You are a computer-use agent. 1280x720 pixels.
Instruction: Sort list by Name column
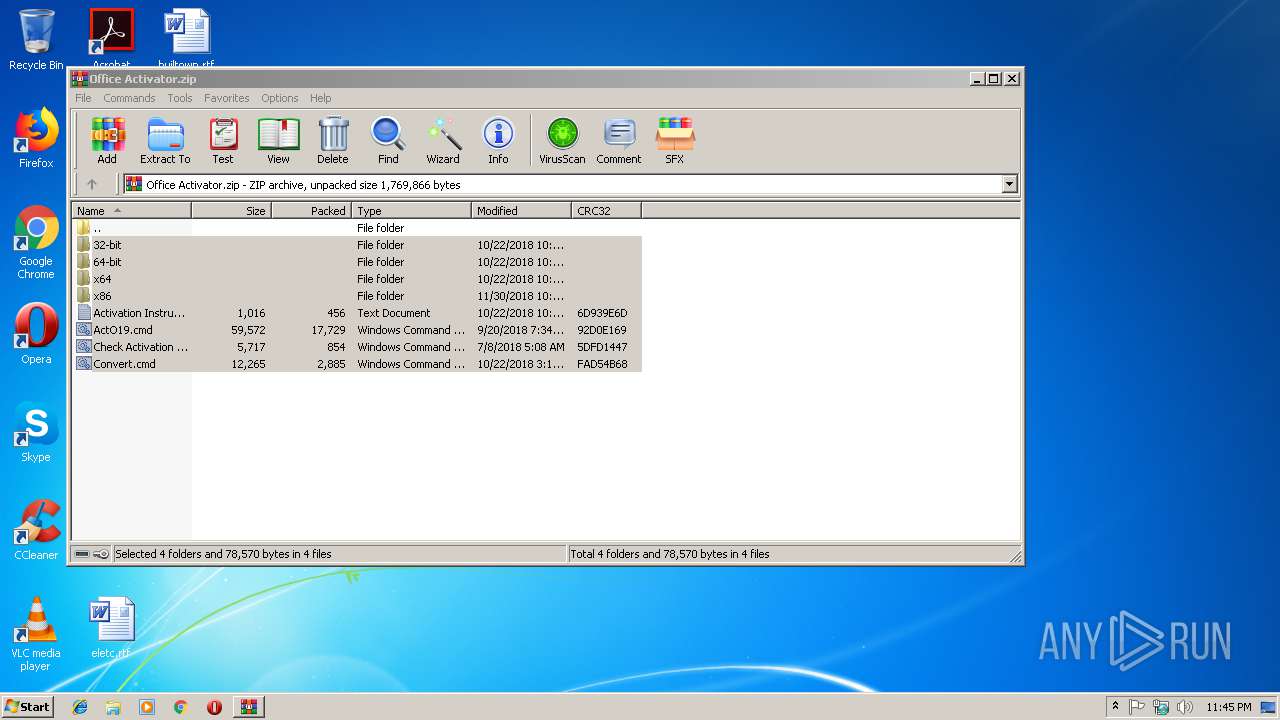[131, 210]
